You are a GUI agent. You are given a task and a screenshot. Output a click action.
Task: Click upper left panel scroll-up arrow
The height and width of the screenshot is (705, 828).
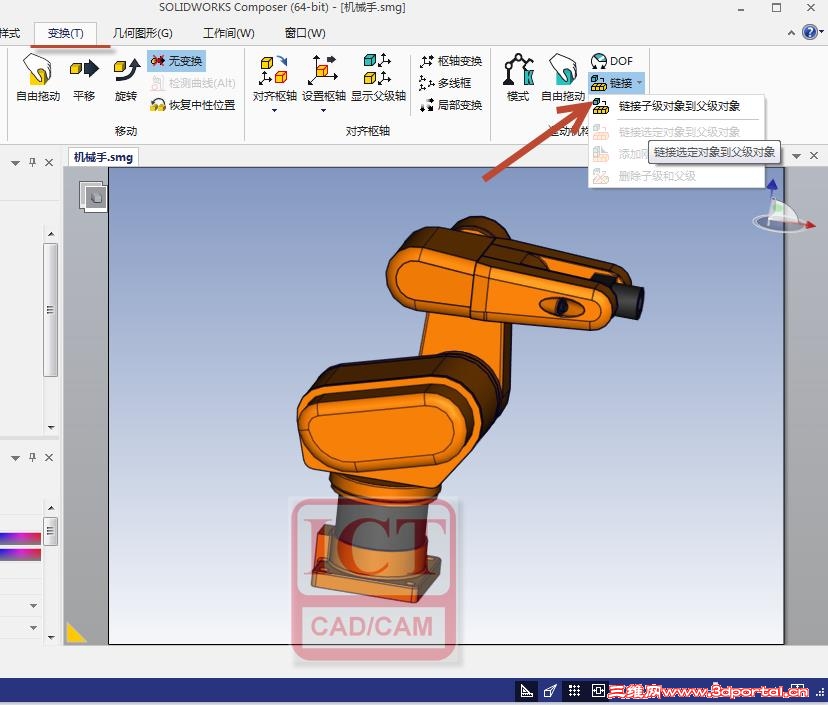click(x=51, y=234)
